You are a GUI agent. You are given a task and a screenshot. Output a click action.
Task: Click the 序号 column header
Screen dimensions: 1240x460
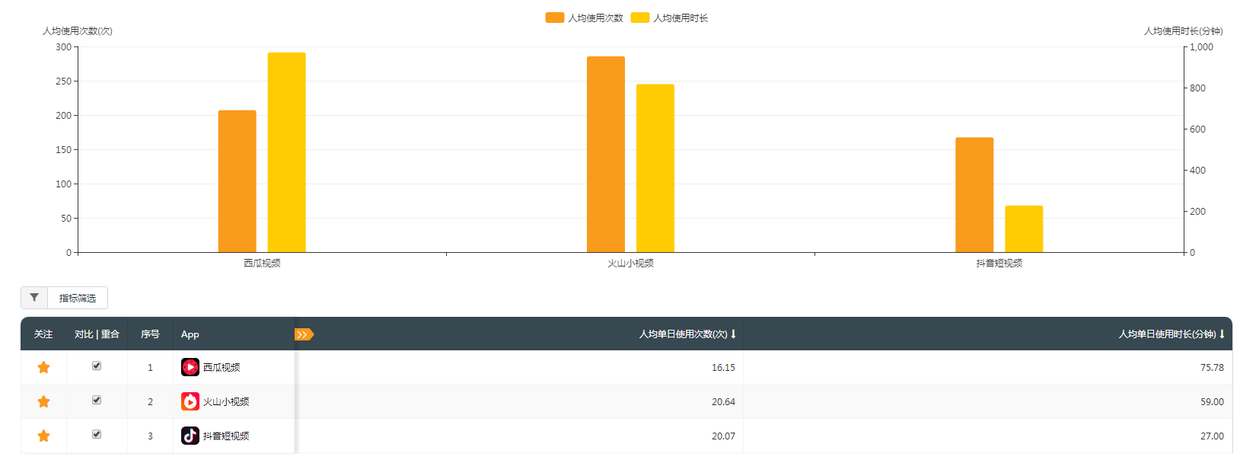150,334
